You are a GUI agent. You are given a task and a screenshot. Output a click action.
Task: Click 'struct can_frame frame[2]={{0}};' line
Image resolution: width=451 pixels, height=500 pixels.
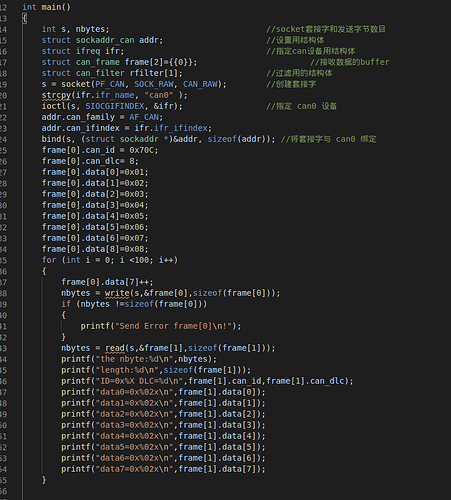coord(119,62)
